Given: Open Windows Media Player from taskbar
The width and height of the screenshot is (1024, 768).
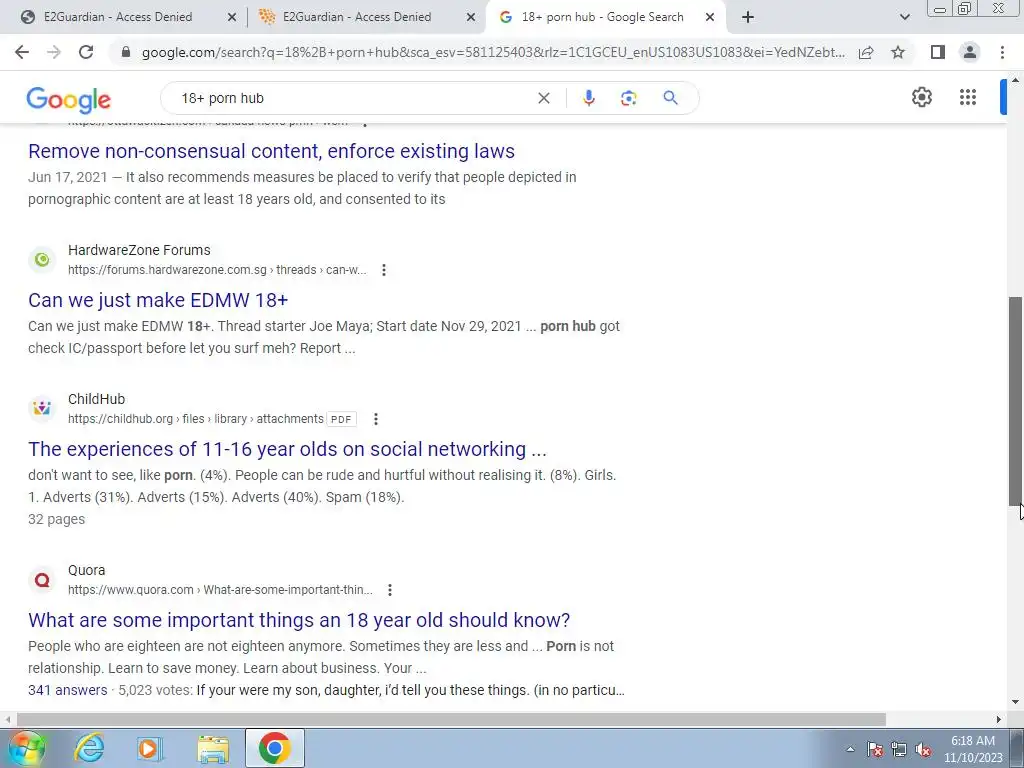Looking at the screenshot, I should 149,748.
